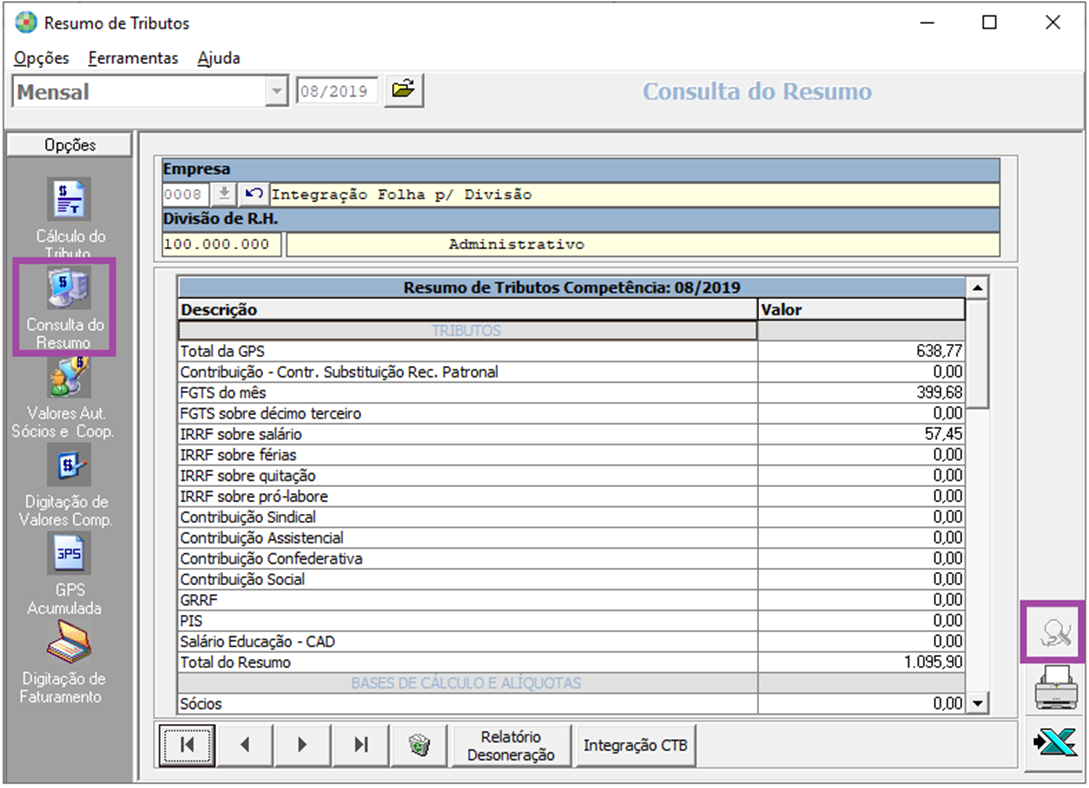The image size is (1089, 788).
Task: Go to previous record
Action: pyautogui.click(x=244, y=745)
